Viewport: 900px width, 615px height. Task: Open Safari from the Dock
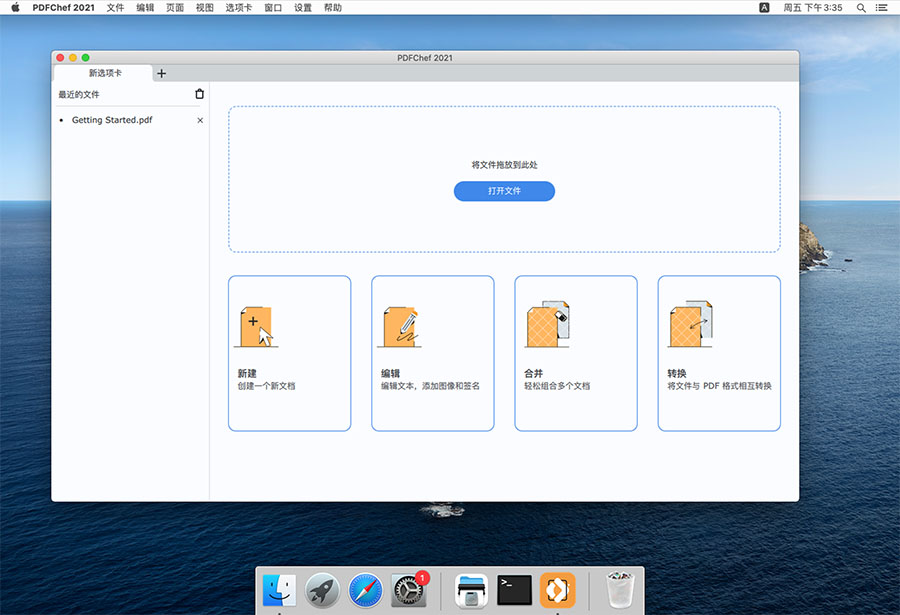pyautogui.click(x=365, y=590)
